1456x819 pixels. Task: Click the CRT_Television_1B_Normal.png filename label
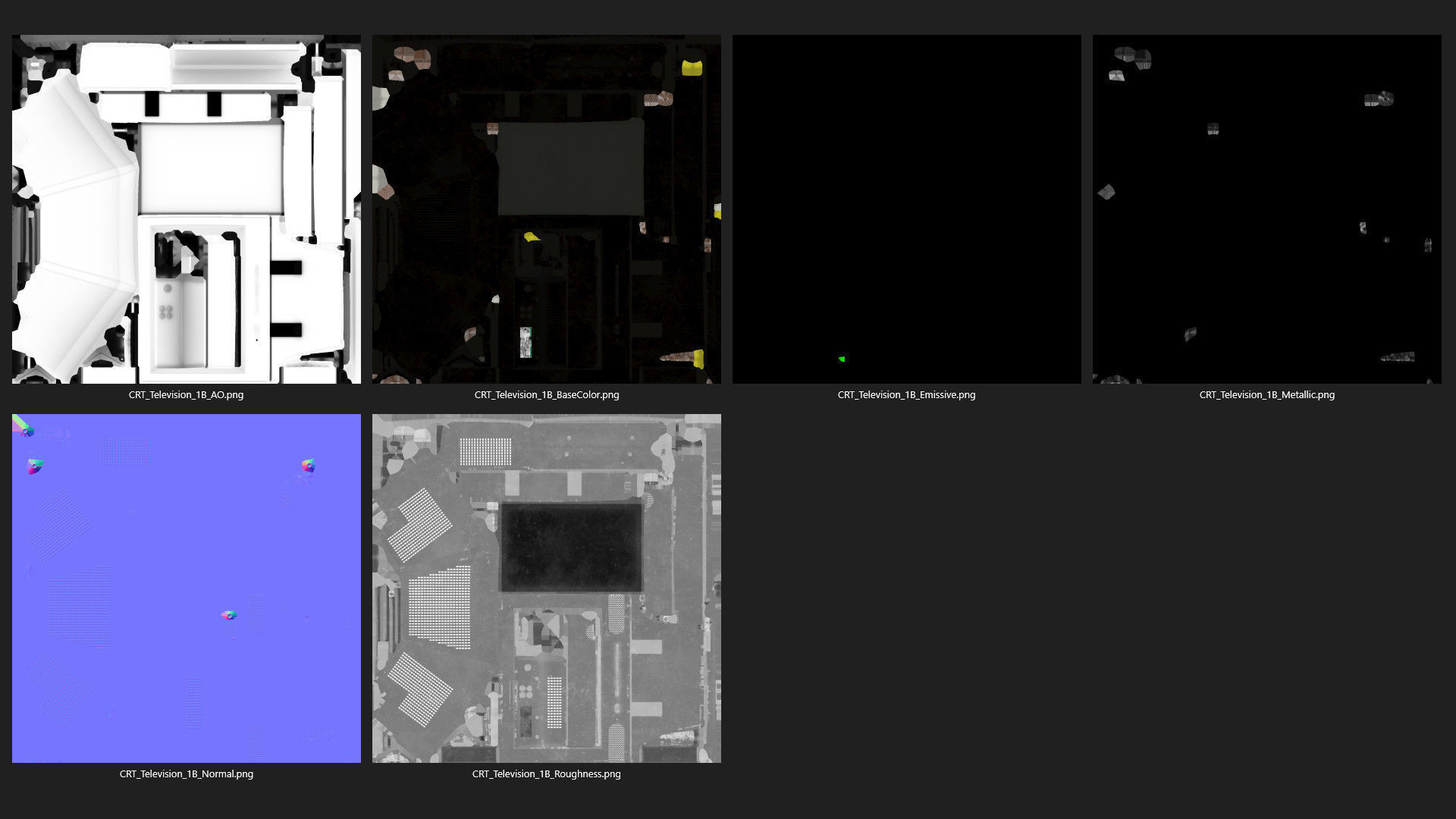point(186,773)
